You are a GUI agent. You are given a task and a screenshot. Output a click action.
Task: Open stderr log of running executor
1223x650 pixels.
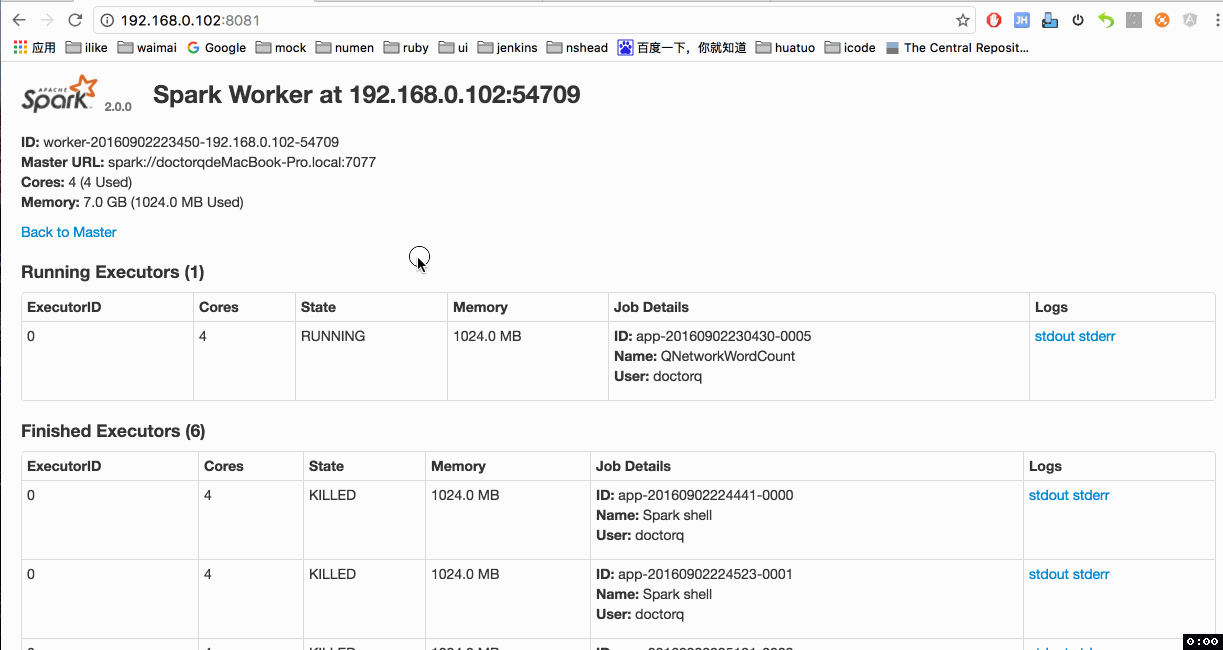[1097, 336]
